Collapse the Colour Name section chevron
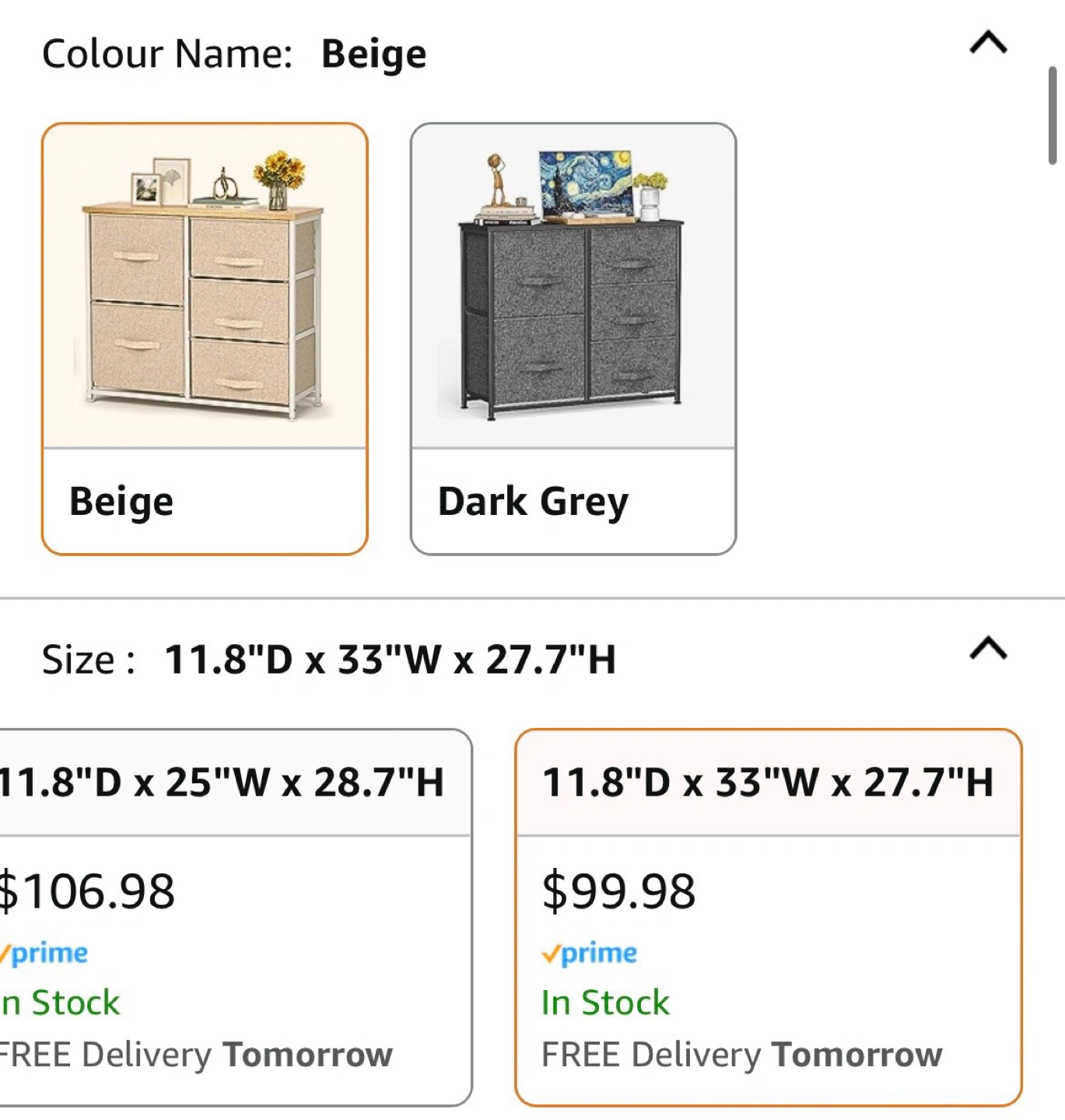This screenshot has height=1120, width=1065. click(x=988, y=43)
